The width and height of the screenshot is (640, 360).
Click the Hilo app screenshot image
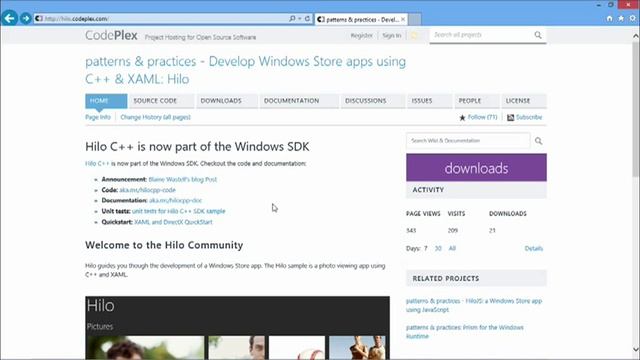(x=237, y=328)
